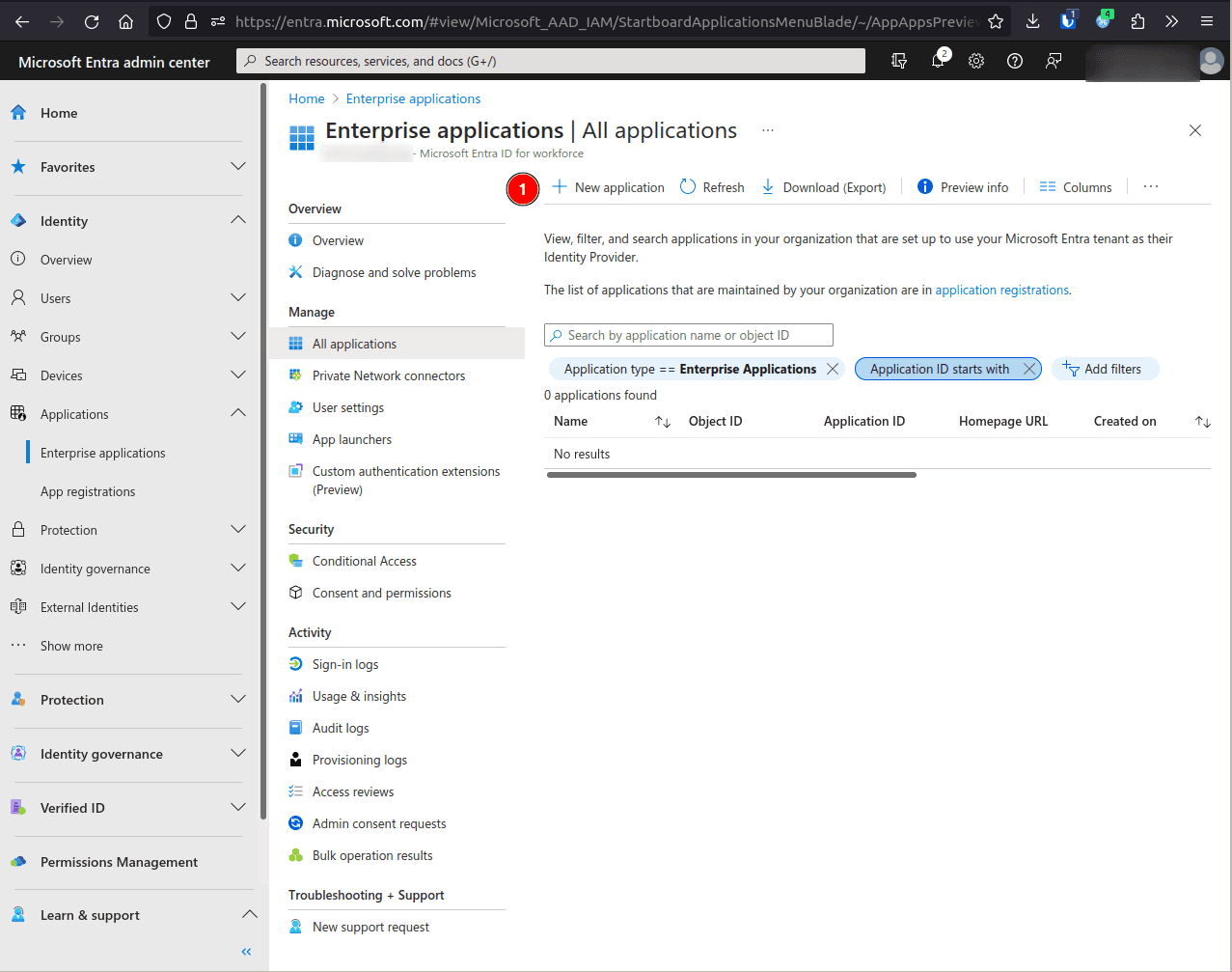
Task: Collapse the Identity section
Action: point(238,220)
